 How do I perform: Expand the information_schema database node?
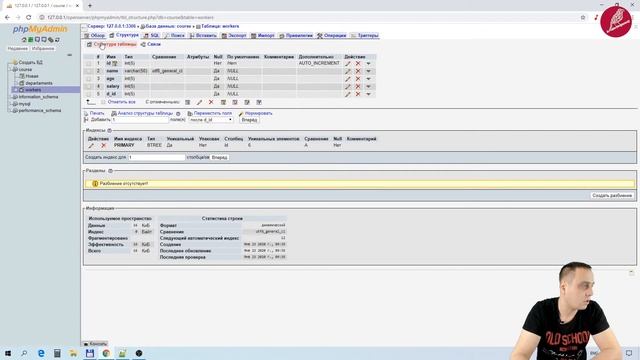click(x=10, y=97)
